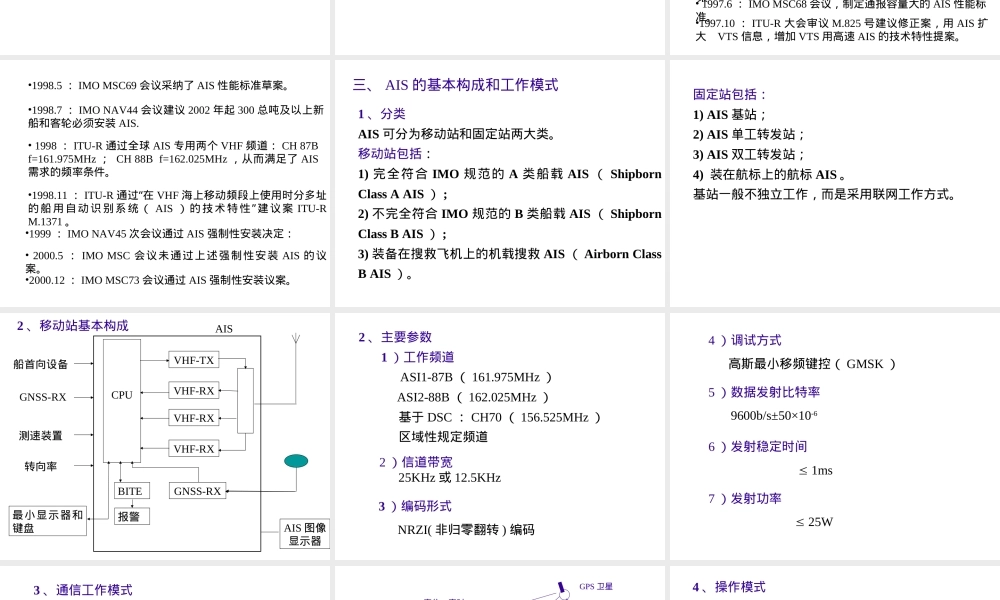Click the 4、操作模式 heading
Viewport: 1000px width, 600px height.
[x=729, y=587]
